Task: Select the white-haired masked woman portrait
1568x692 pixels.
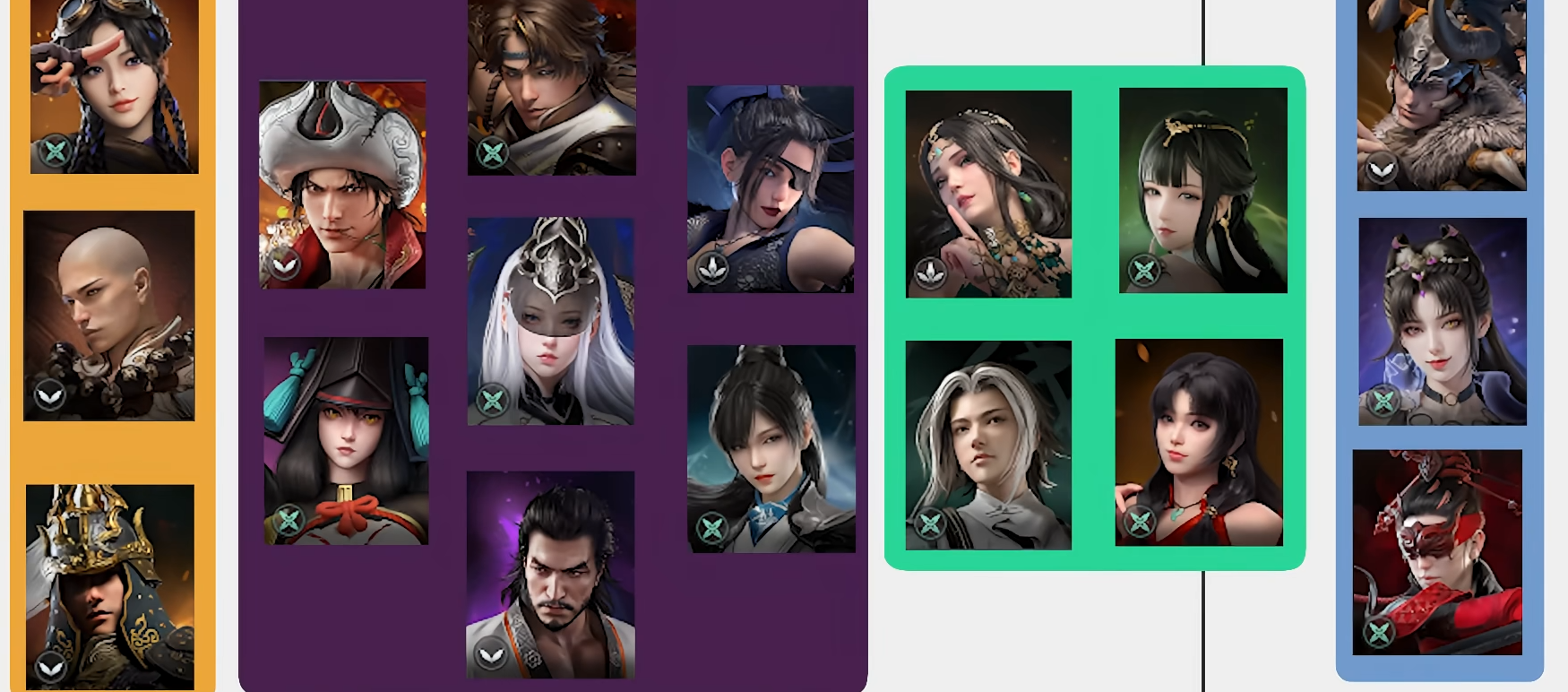Action: pyautogui.click(x=550, y=321)
